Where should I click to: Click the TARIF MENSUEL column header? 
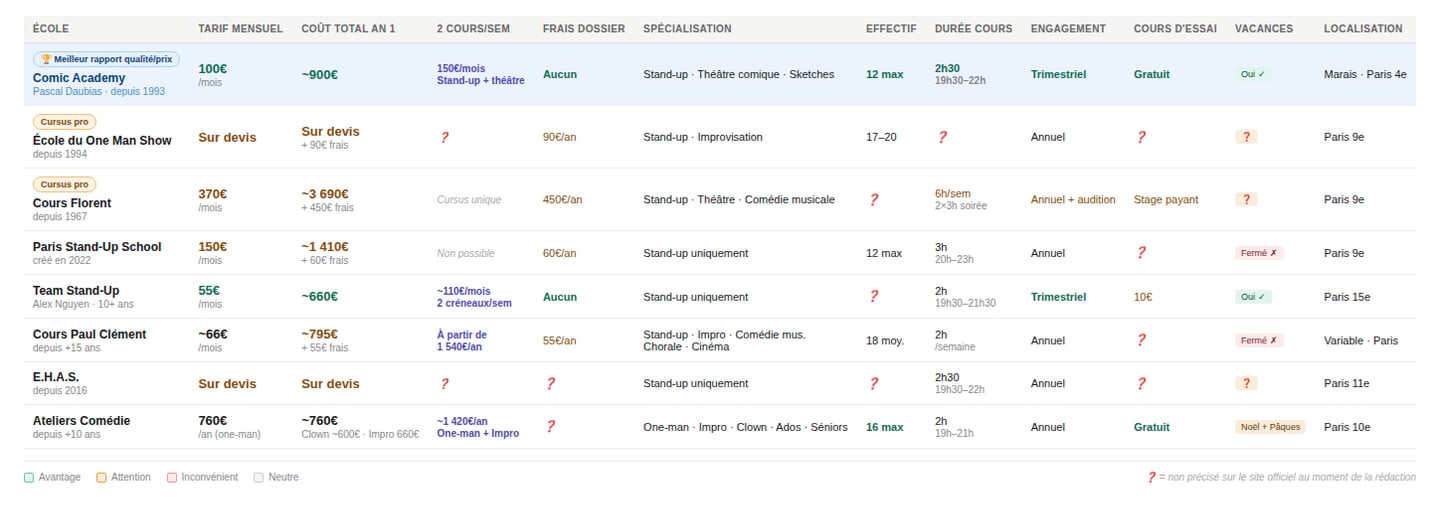click(x=241, y=29)
